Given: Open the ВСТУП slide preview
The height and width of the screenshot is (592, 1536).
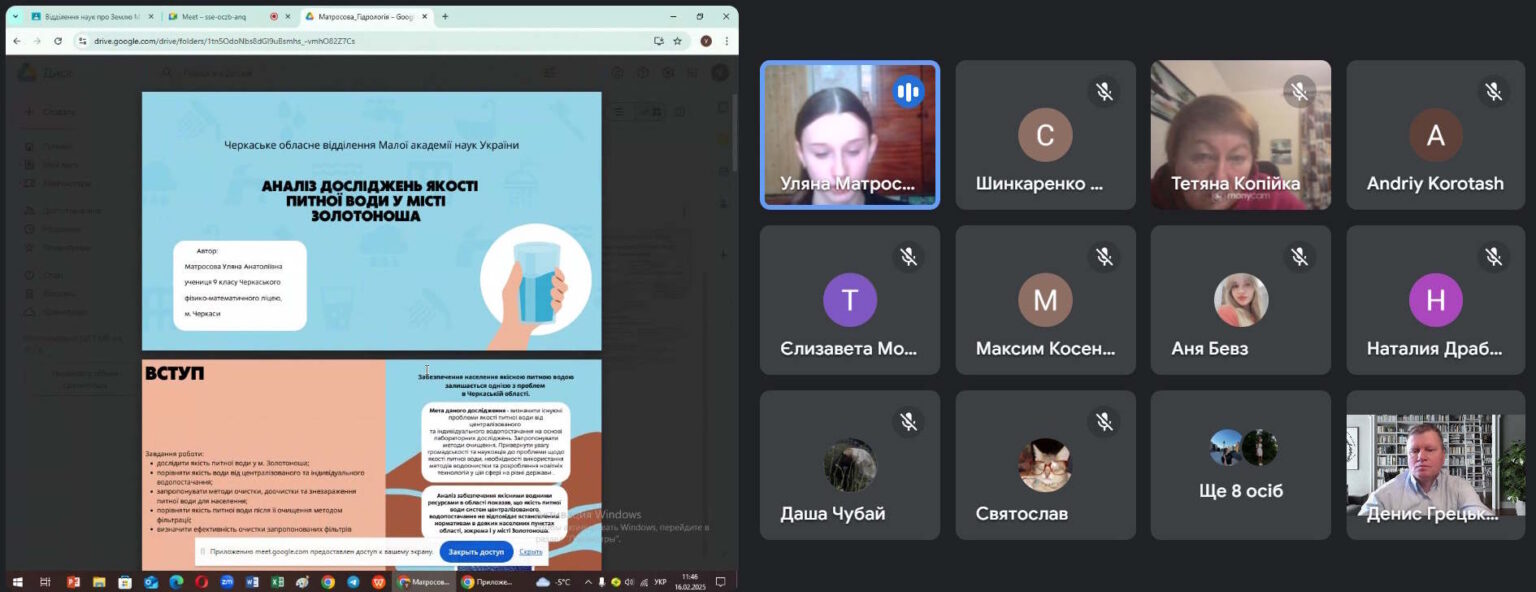Looking at the screenshot, I should click(371, 465).
